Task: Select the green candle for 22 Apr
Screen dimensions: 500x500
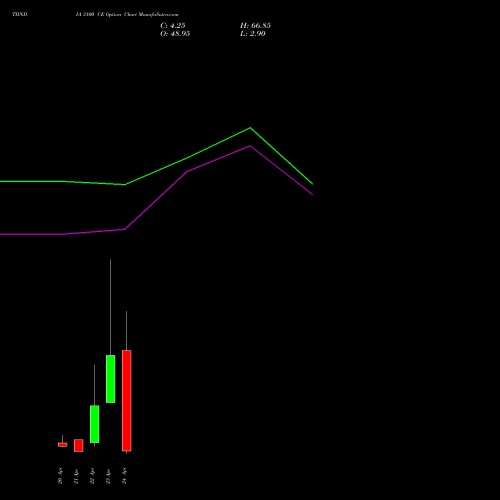Action: pyautogui.click(x=94, y=424)
